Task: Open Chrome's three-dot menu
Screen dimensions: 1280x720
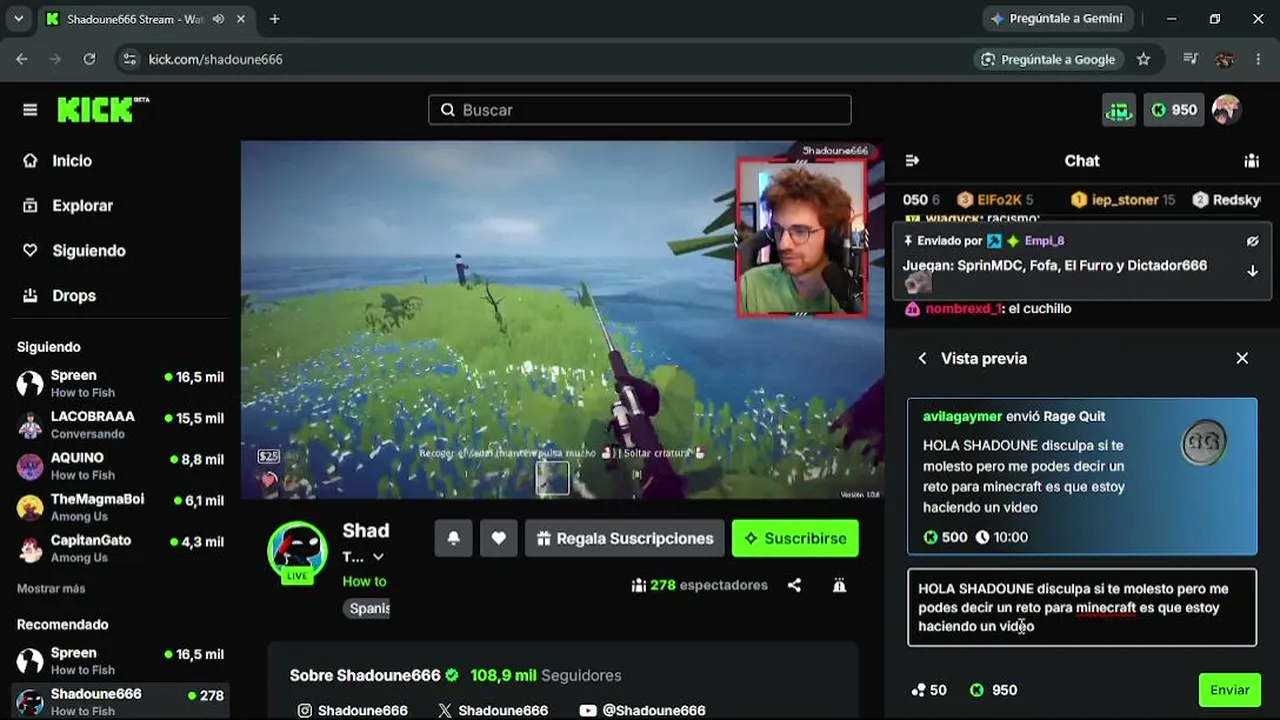Action: point(1258,59)
